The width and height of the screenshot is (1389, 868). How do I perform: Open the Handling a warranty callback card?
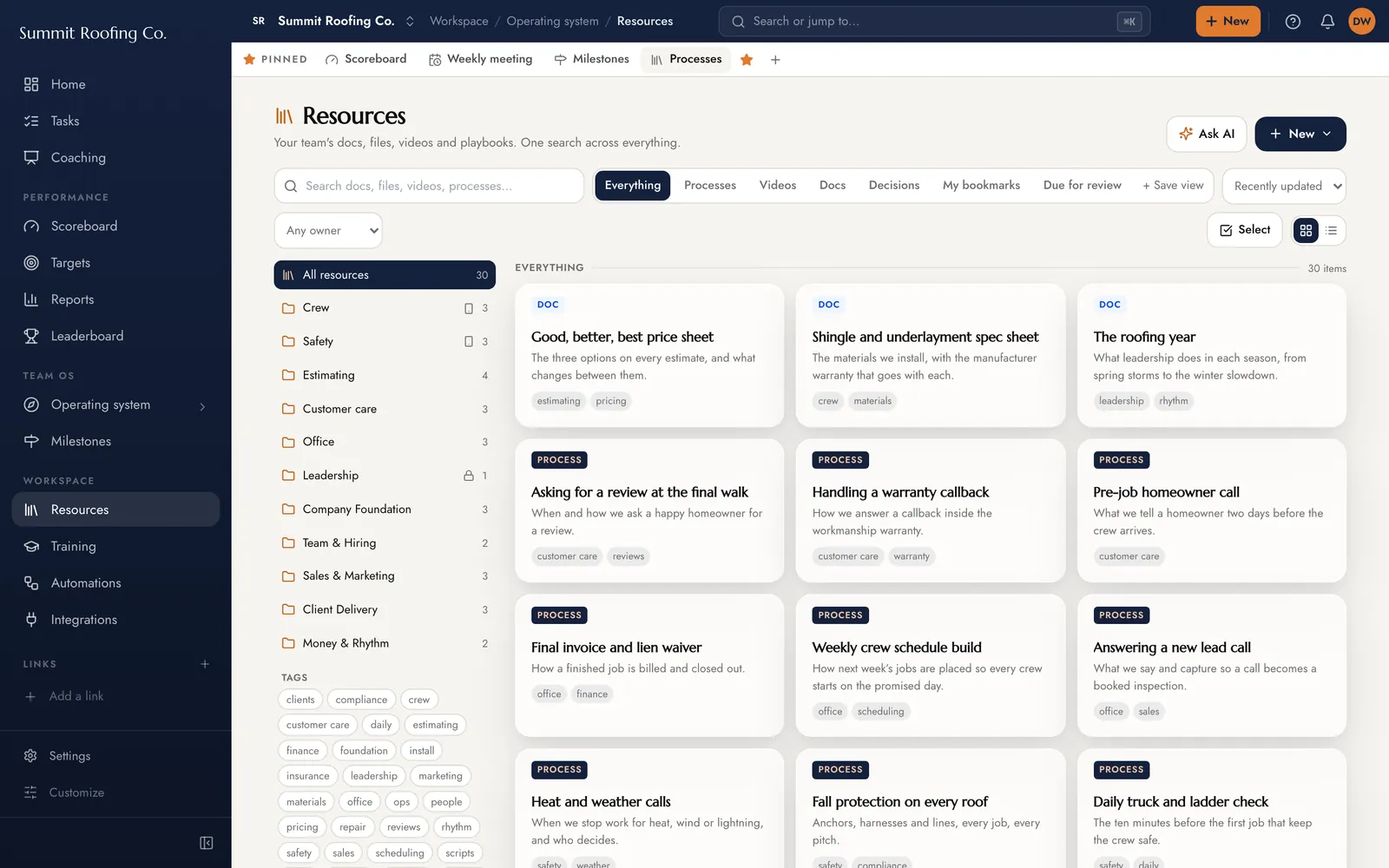[x=930, y=510]
